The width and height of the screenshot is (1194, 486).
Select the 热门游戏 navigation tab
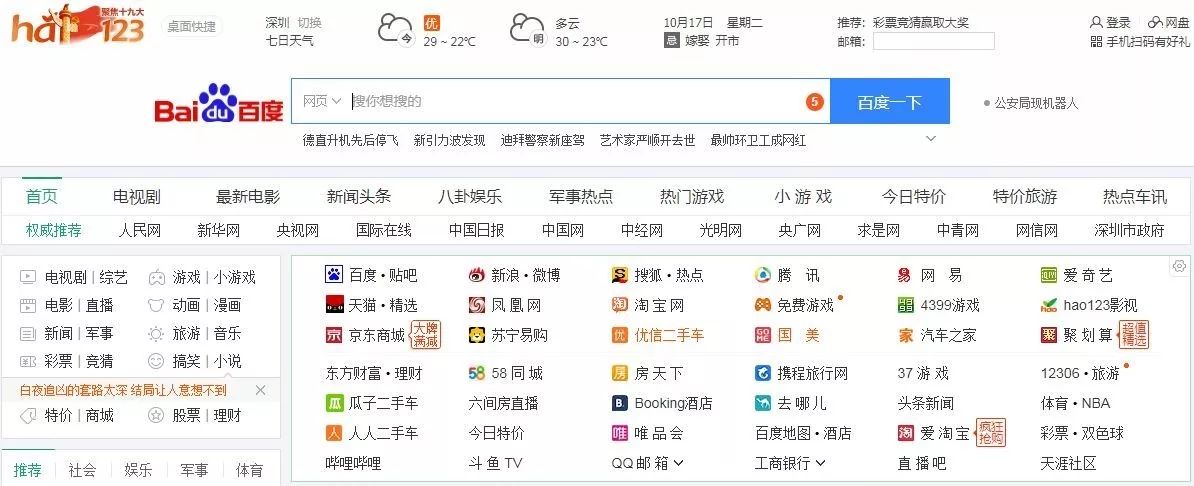(691, 197)
